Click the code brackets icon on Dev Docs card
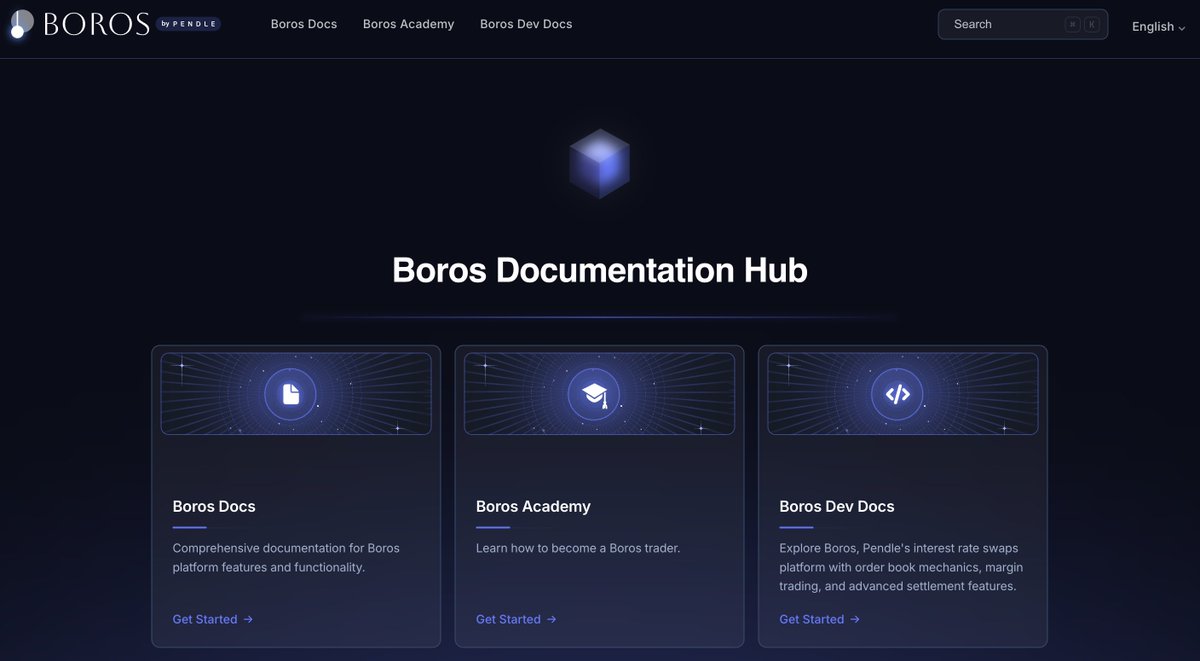Screen dimensions: 1200x661 pos(897,394)
